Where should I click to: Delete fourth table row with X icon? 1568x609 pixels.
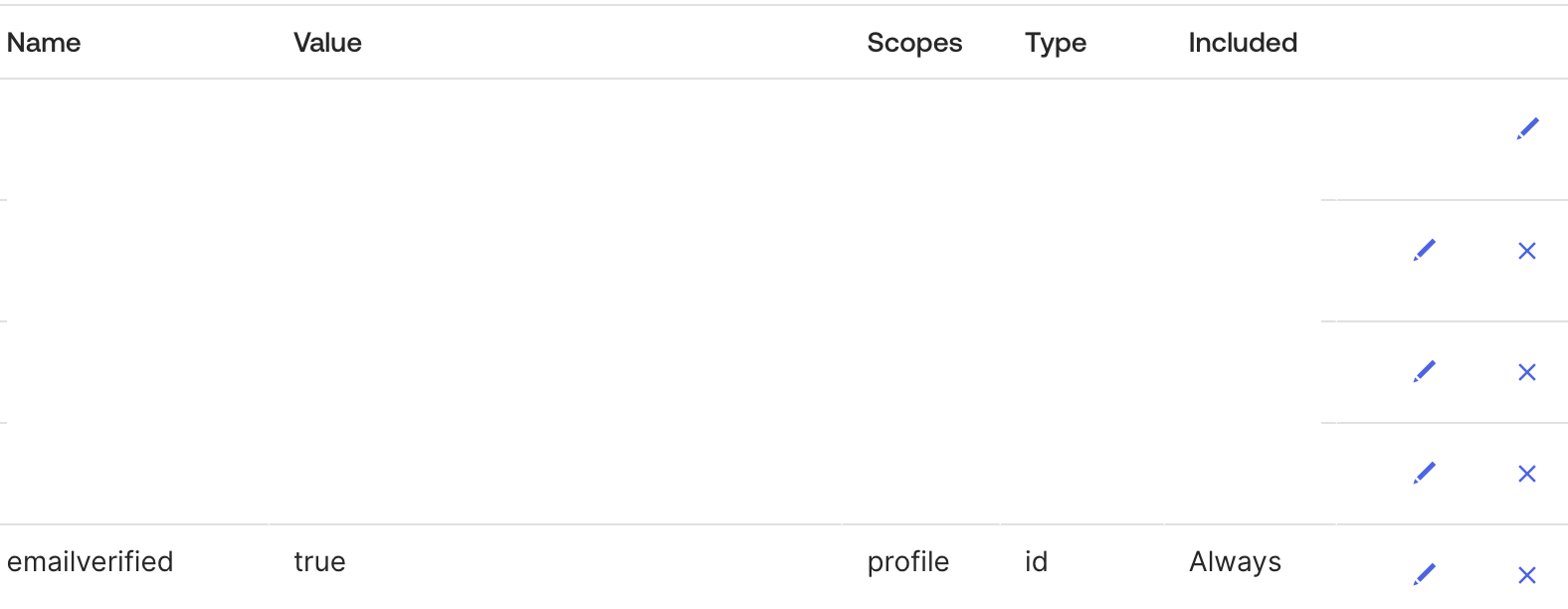pyautogui.click(x=1527, y=474)
